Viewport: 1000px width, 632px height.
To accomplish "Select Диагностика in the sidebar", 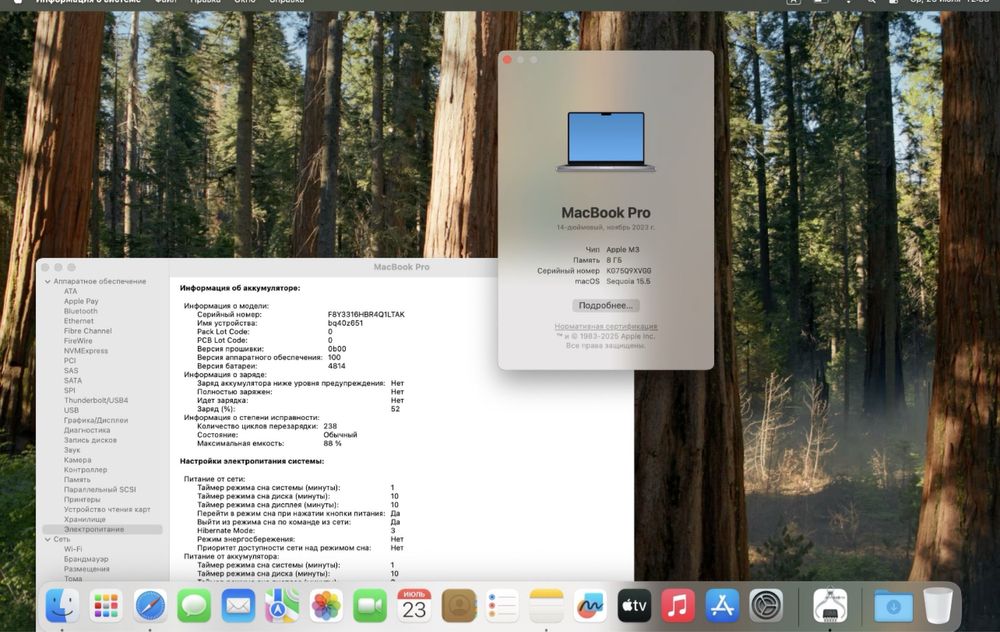I will (x=87, y=430).
